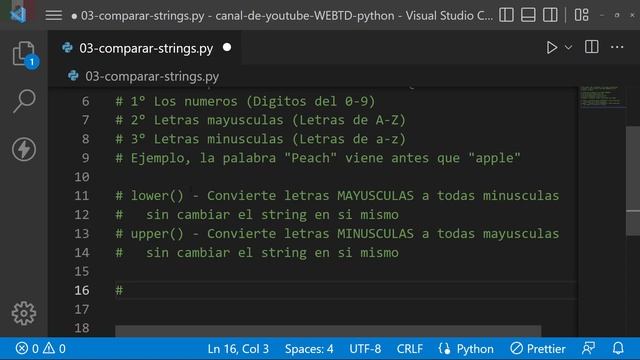The width and height of the screenshot is (640, 360).
Task: Click the 03-comparar-strings.py breadcrumb
Action: [152, 76]
